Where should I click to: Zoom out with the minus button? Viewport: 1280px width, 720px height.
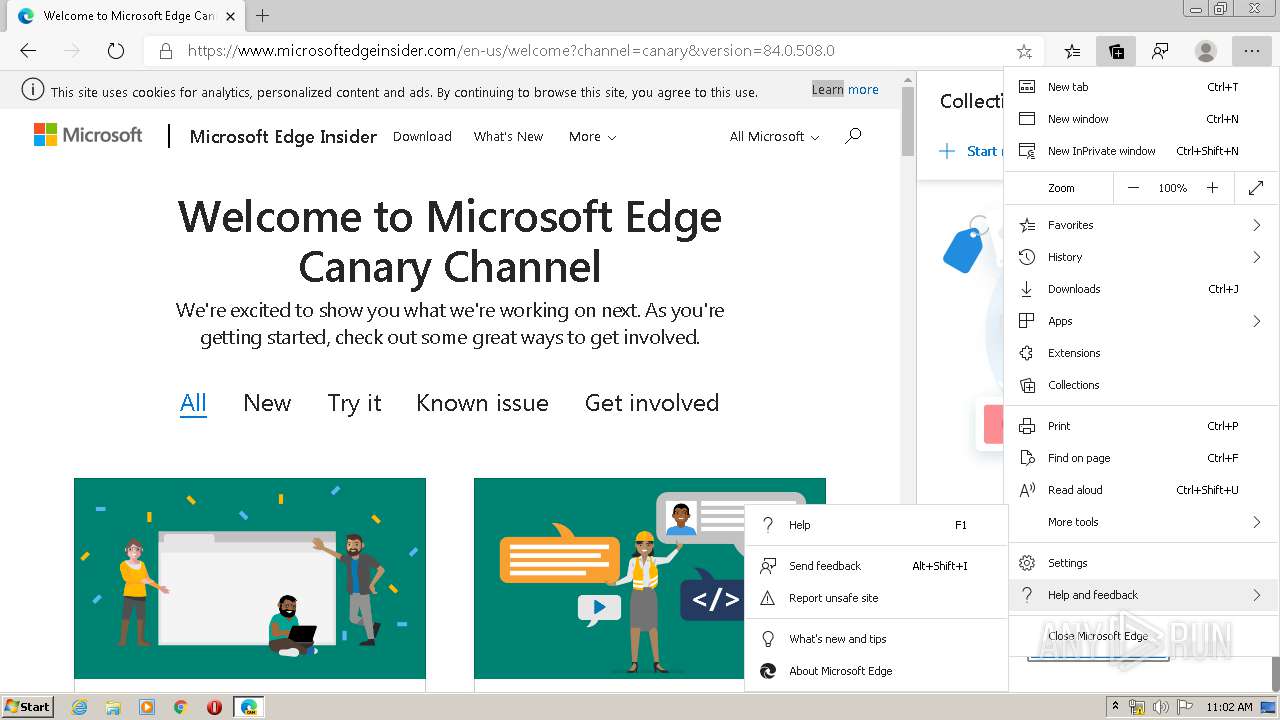(1133, 188)
